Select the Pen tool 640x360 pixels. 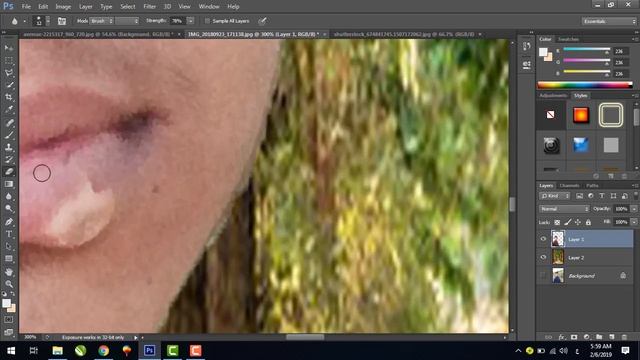point(9,222)
